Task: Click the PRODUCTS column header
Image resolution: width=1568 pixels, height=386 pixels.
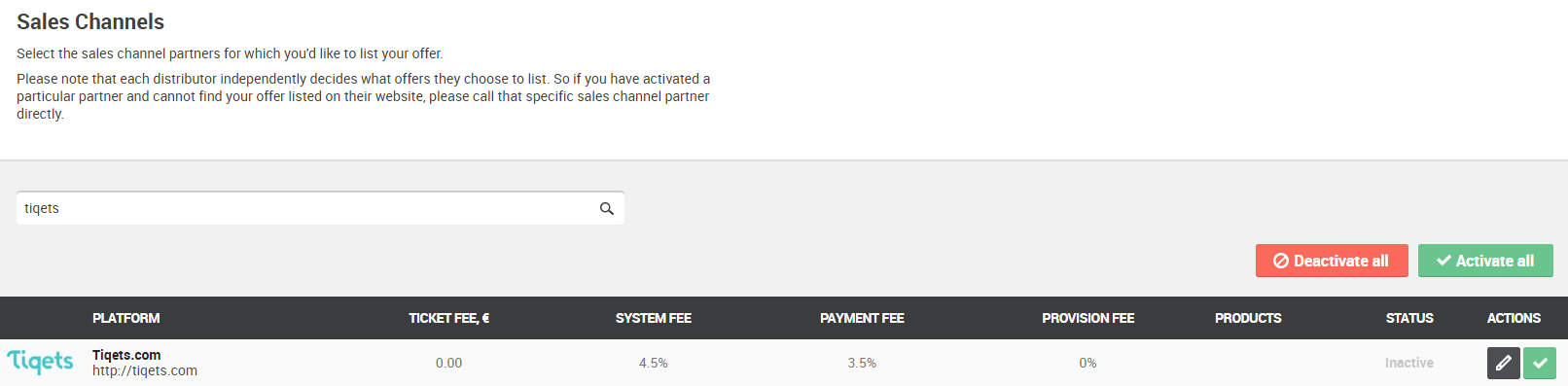Action: 1248,318
